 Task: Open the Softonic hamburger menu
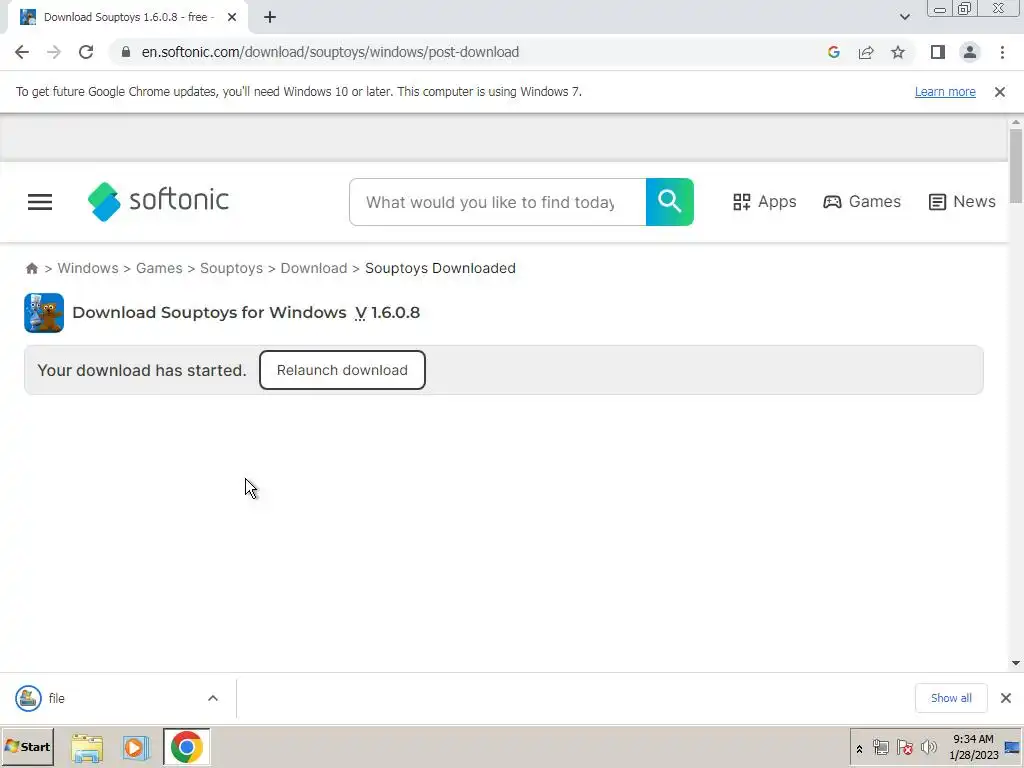coord(40,202)
